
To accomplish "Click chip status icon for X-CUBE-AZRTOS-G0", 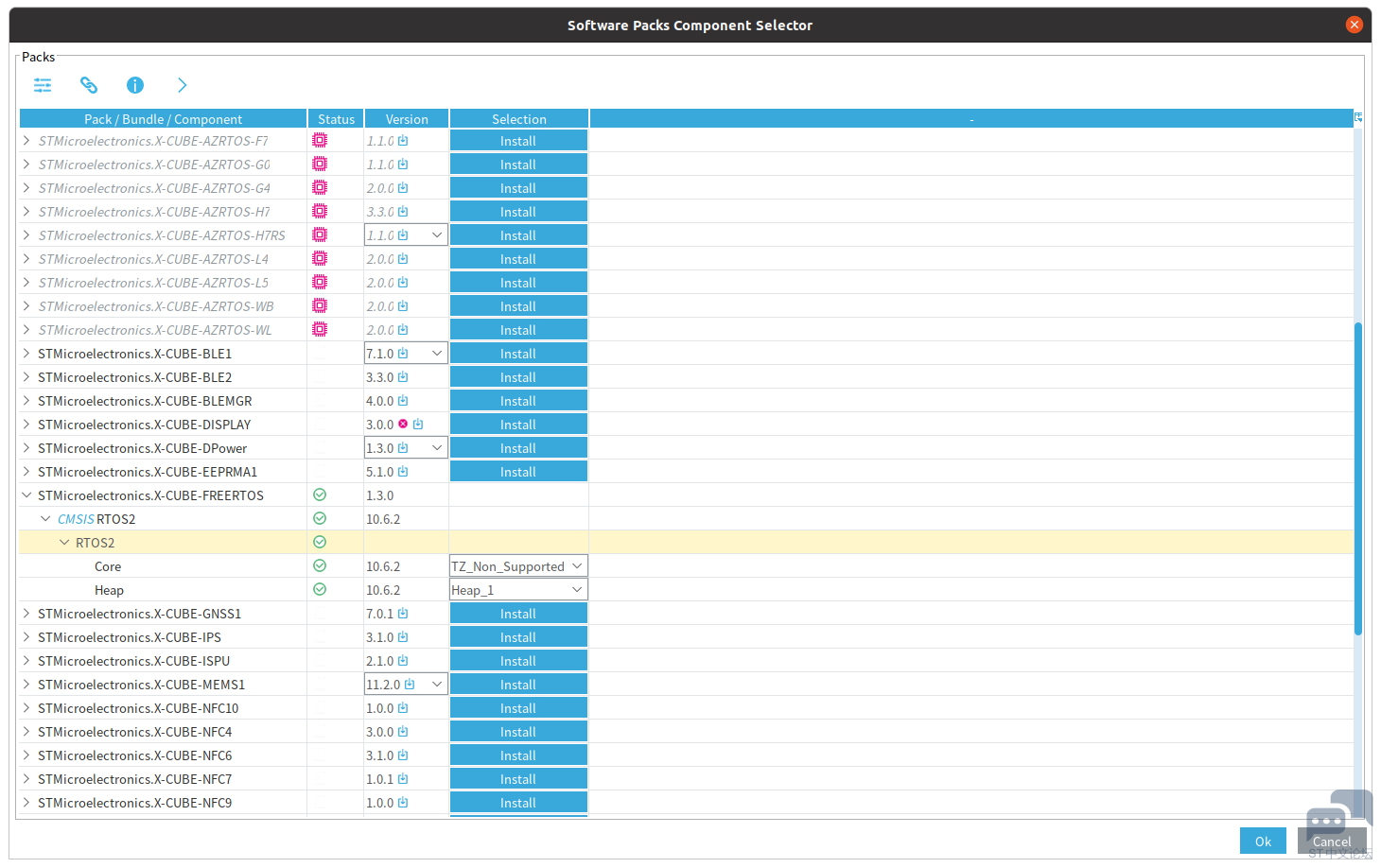I will click(320, 164).
